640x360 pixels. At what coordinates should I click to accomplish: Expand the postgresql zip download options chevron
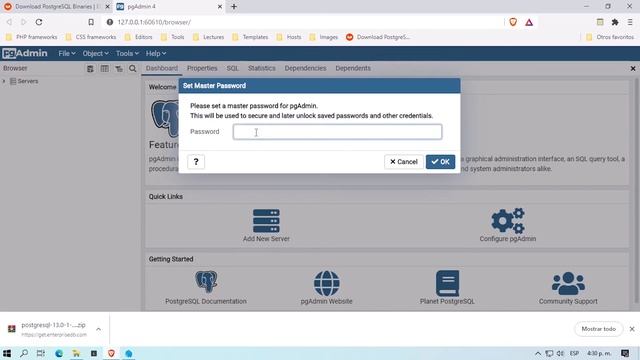click(x=98, y=329)
